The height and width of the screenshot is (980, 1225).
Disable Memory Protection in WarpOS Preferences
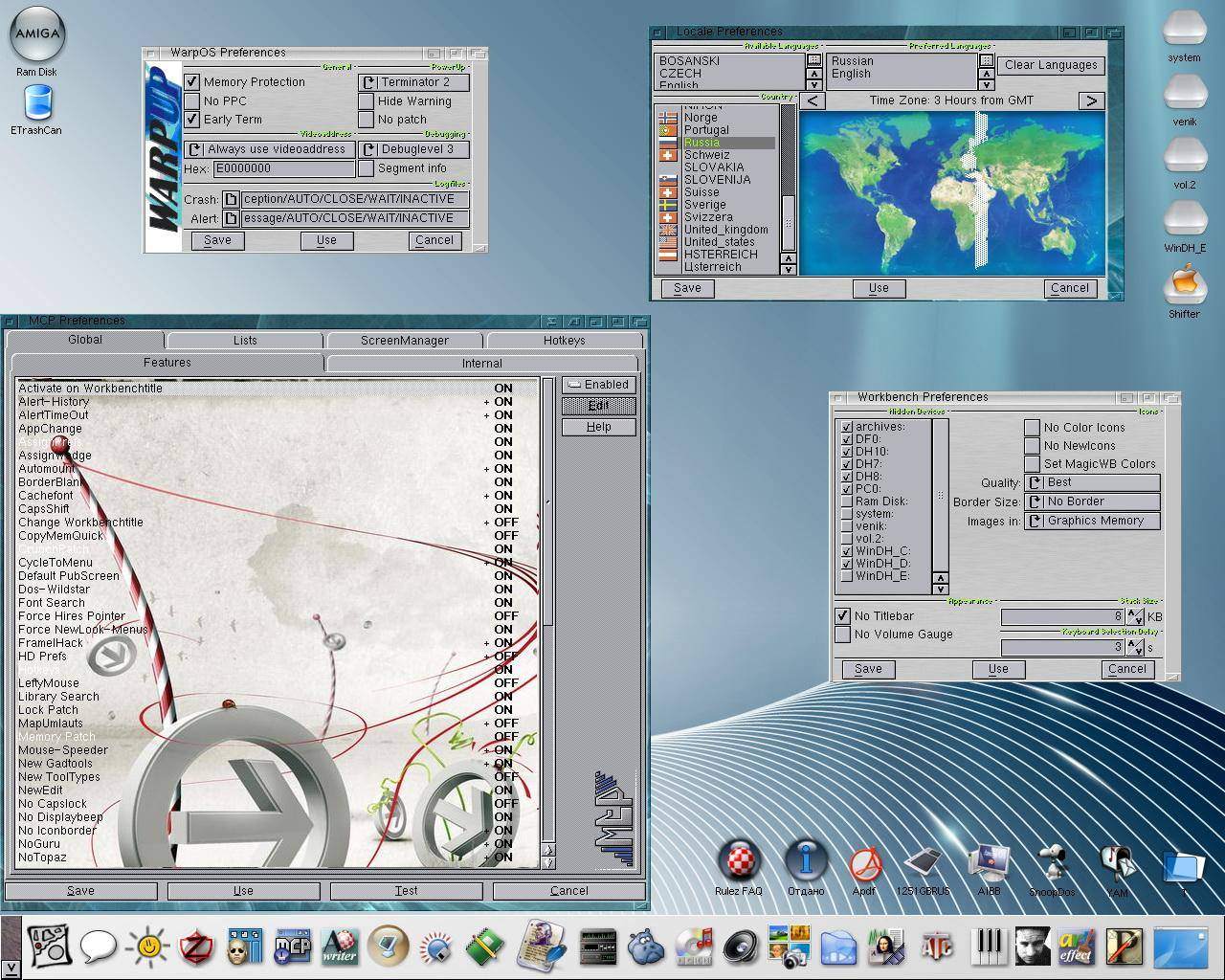pos(192,82)
